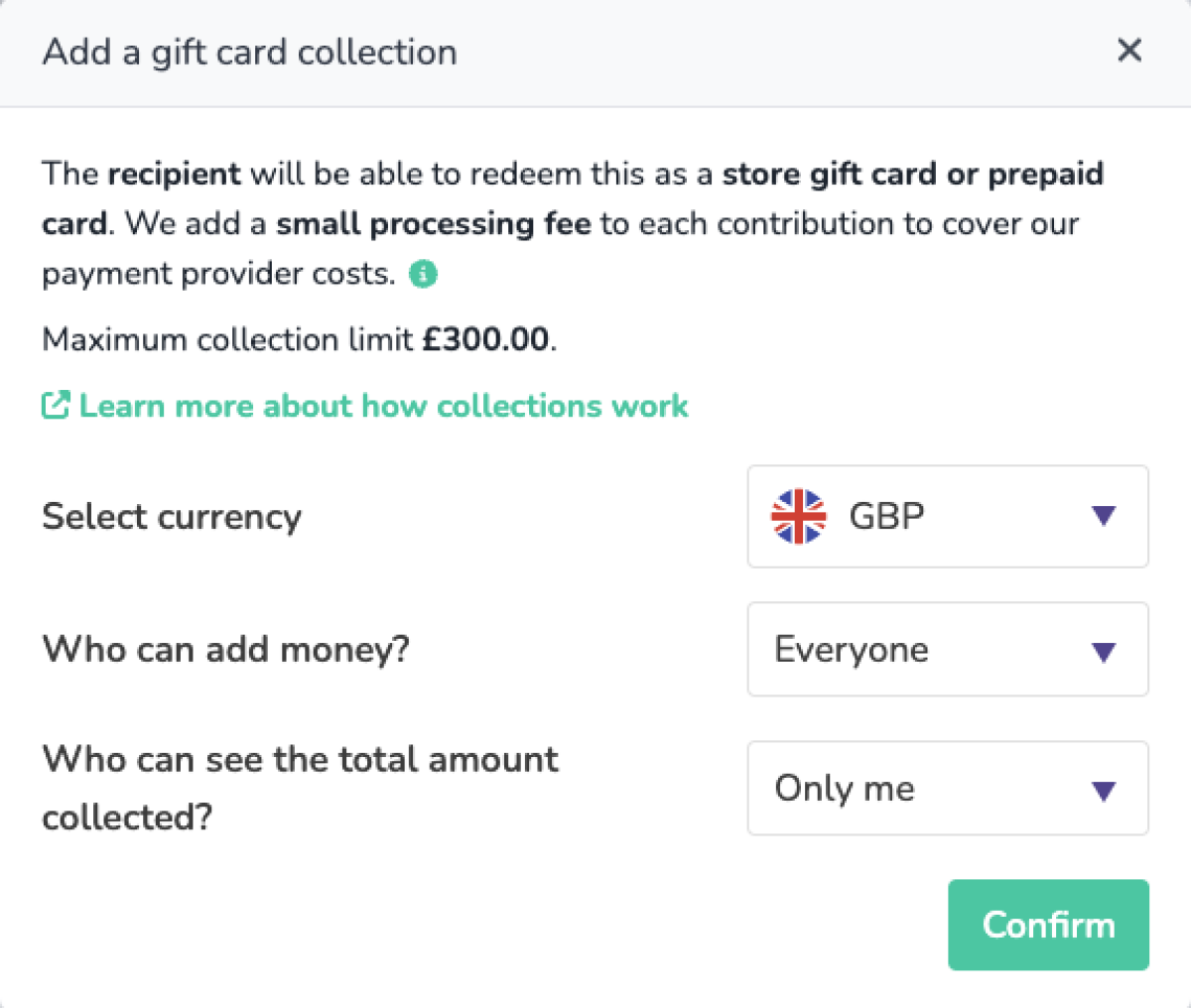Click the Select currency label
The height and width of the screenshot is (1008, 1191).
pos(172,517)
